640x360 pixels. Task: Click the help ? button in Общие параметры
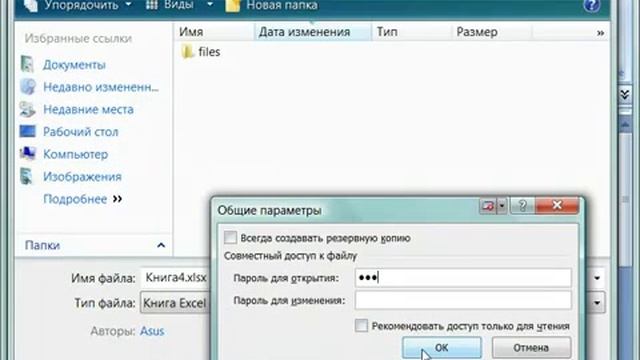tap(522, 206)
